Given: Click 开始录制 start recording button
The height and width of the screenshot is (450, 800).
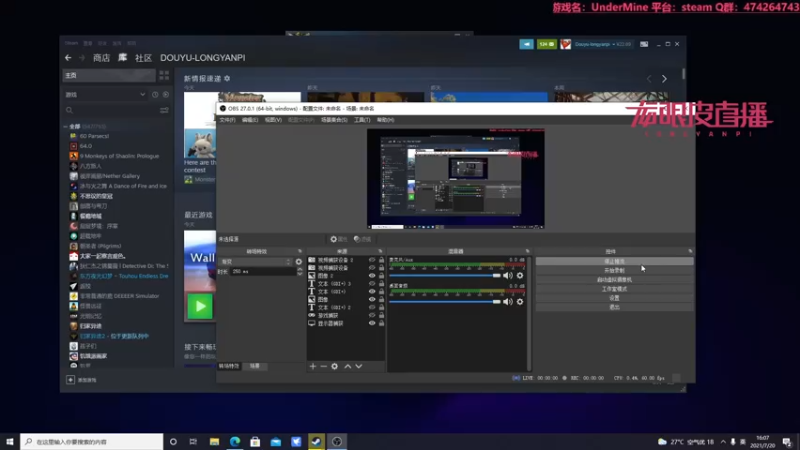Looking at the screenshot, I should pyautogui.click(x=614, y=270).
